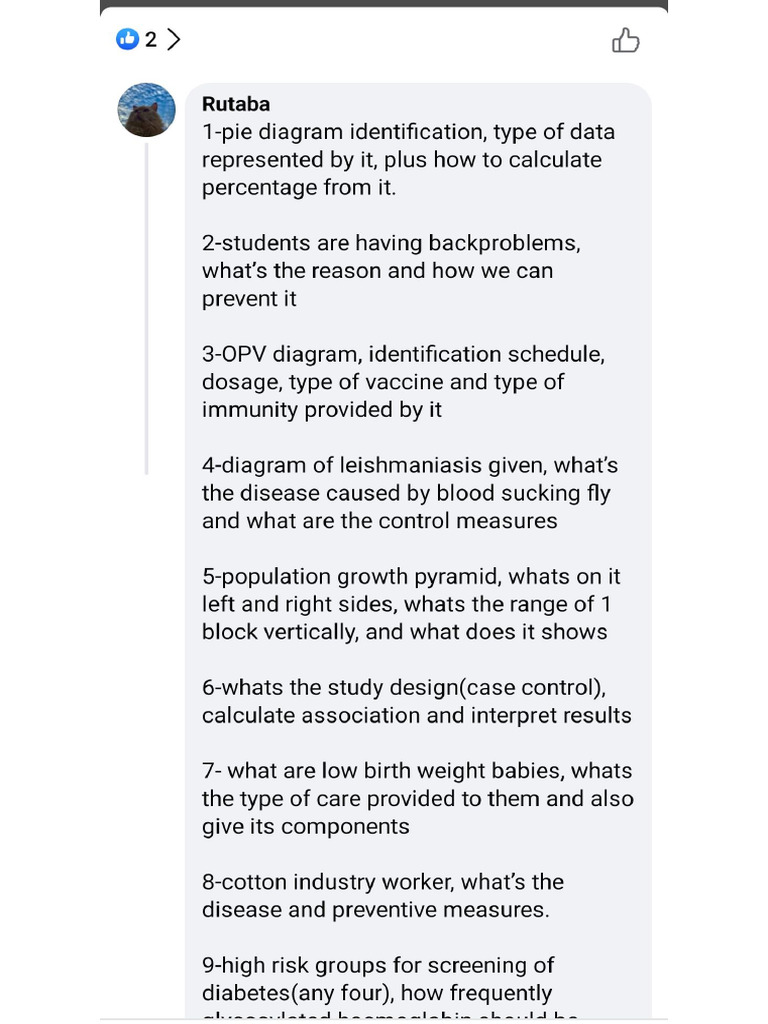Screen dimensions: 768x1024
Task: Expand reactions list with the chevron arrow
Action: click(x=174, y=39)
